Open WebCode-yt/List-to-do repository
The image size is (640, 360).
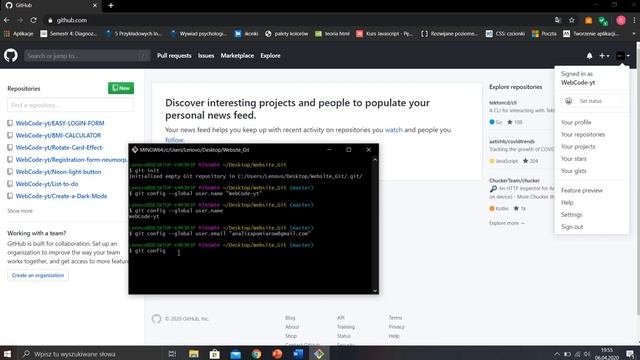click(47, 184)
